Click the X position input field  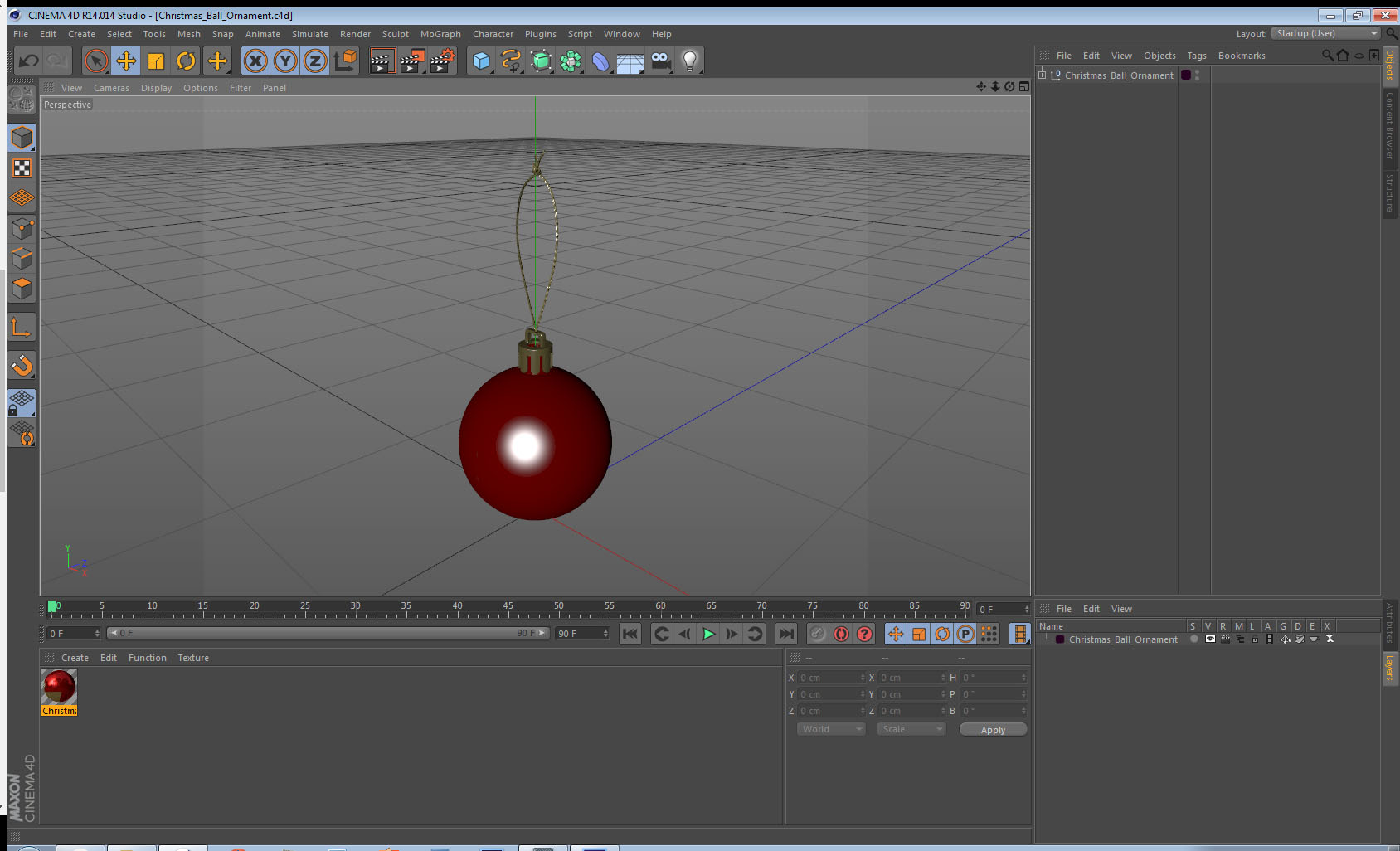click(831, 678)
